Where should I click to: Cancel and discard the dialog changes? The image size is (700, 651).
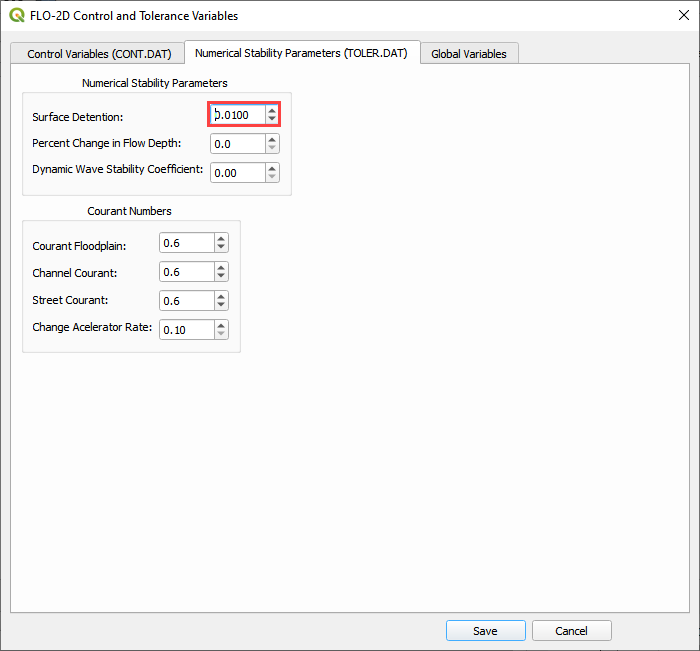coord(571,631)
